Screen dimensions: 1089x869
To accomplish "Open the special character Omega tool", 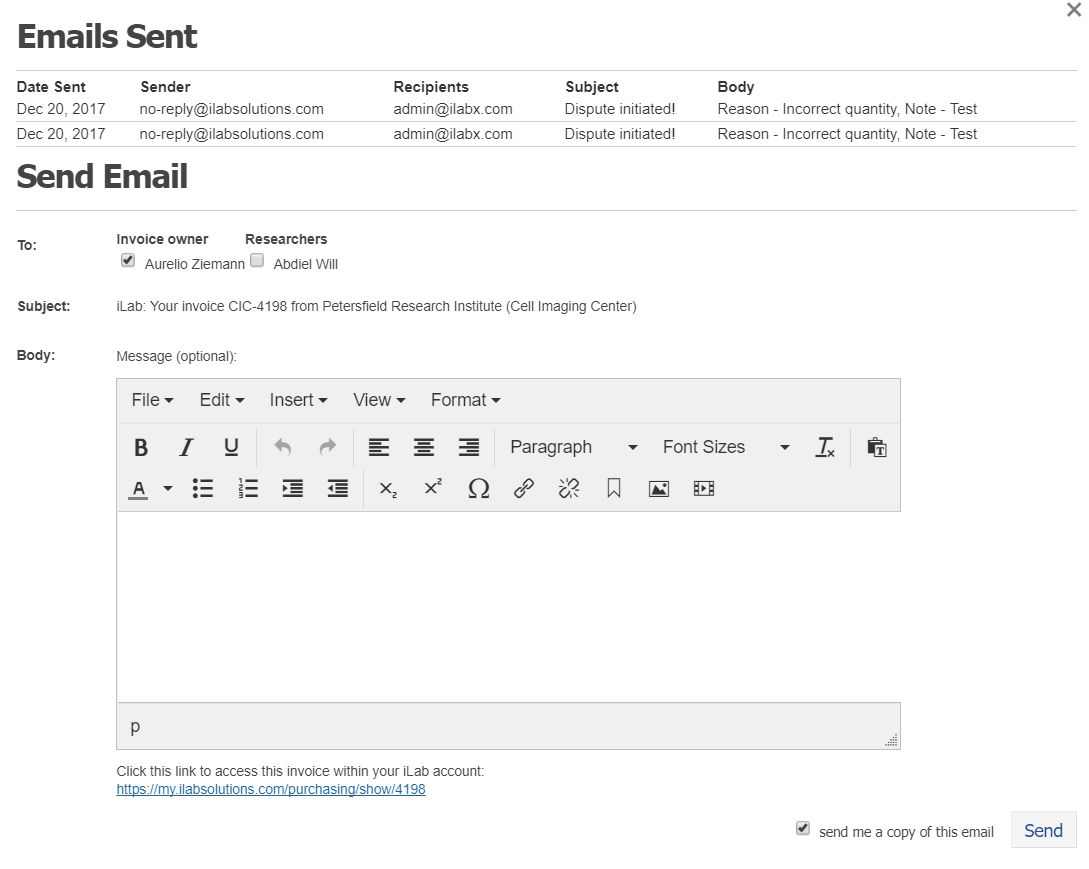I will pyautogui.click(x=479, y=488).
